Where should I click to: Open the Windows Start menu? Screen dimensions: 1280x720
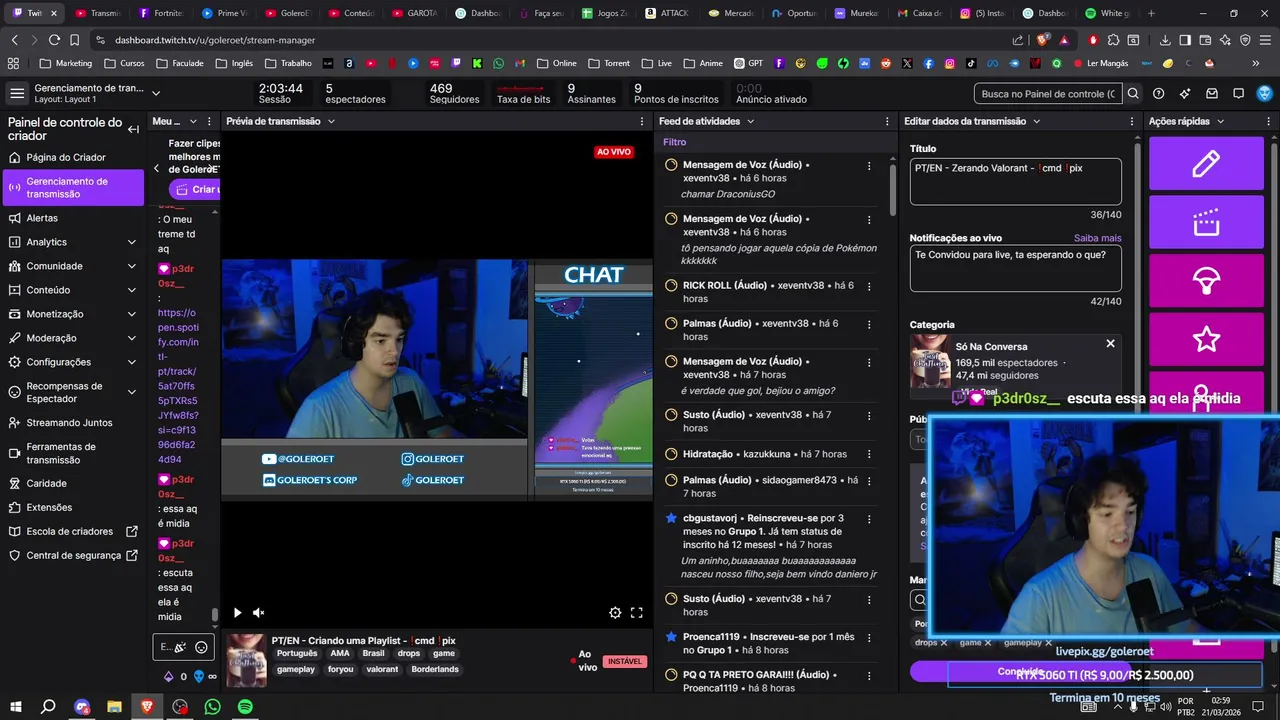tap(16, 707)
